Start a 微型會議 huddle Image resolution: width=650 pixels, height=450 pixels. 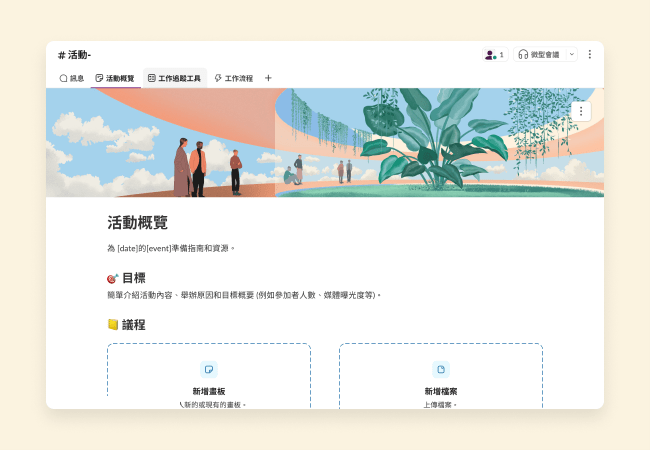pos(539,54)
